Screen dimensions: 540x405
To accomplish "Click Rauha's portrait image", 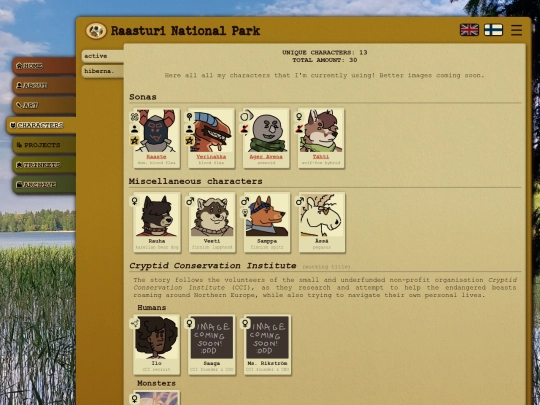I will tap(157, 216).
